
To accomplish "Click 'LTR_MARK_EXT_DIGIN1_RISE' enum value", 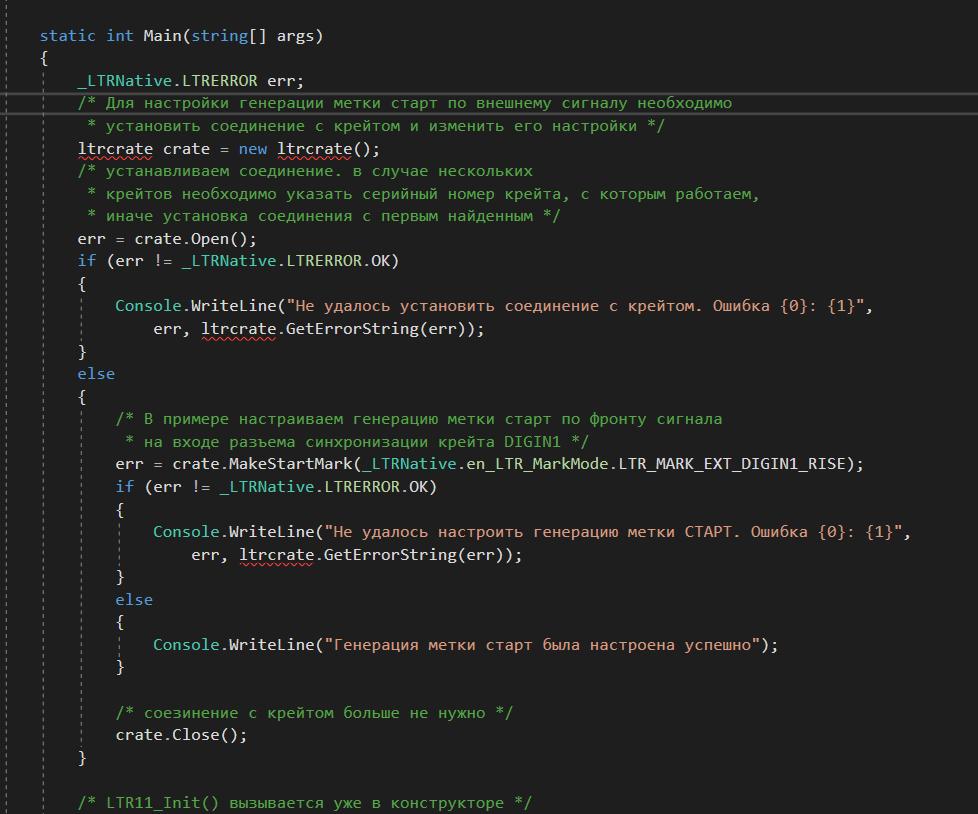I will click(x=732, y=464).
